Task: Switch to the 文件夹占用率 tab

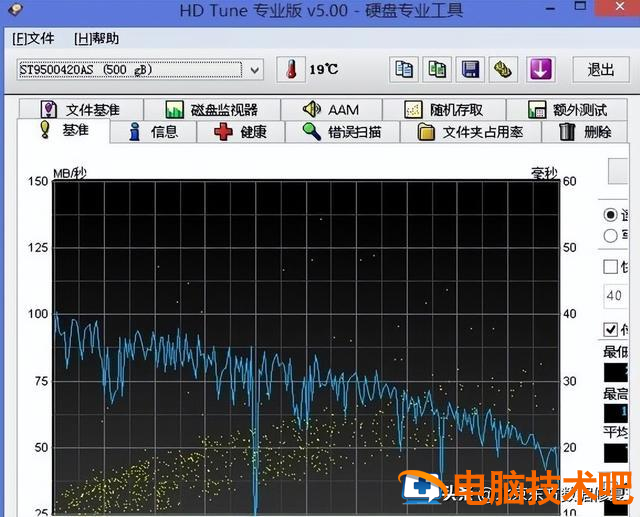Action: coord(471,132)
